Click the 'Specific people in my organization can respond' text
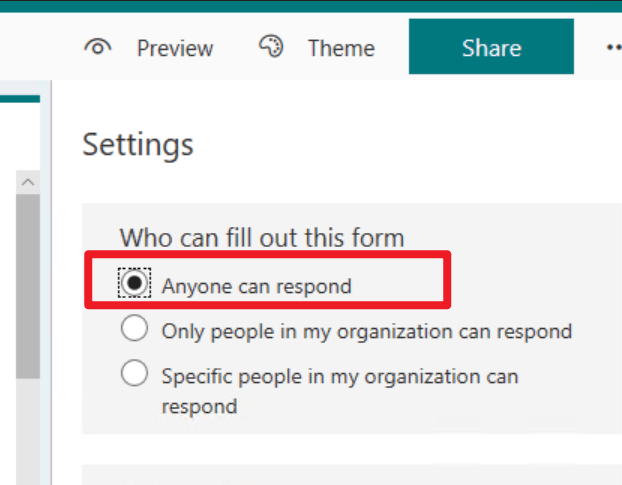622x485 pixels. point(340,391)
